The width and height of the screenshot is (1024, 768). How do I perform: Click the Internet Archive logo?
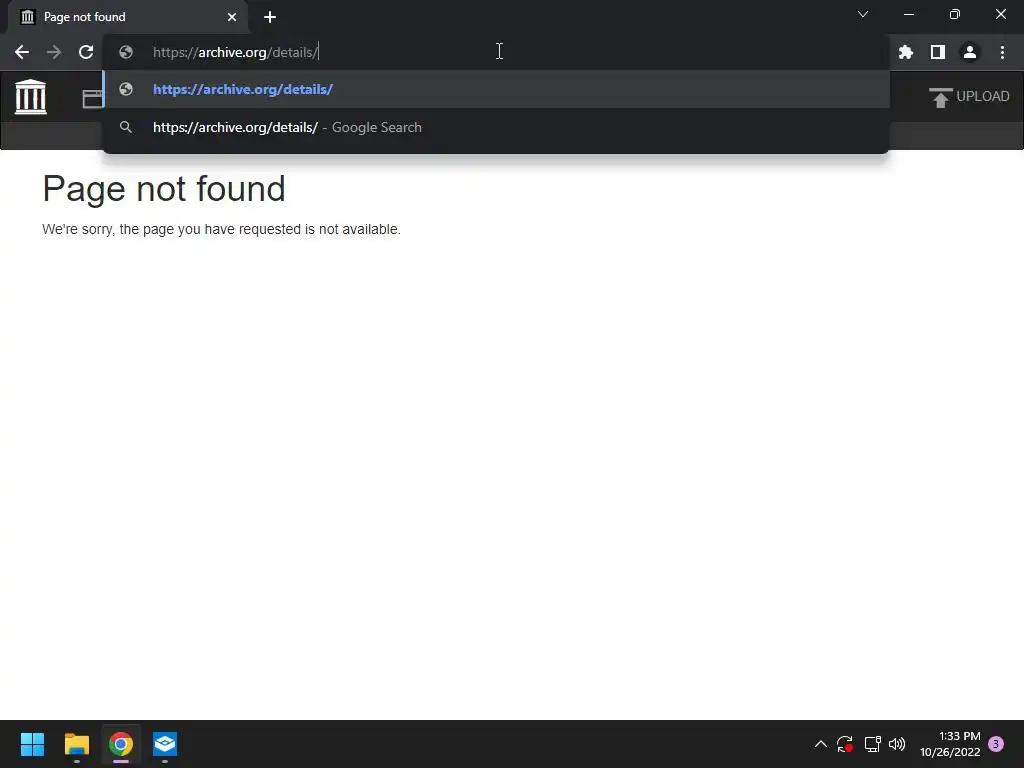(31, 97)
